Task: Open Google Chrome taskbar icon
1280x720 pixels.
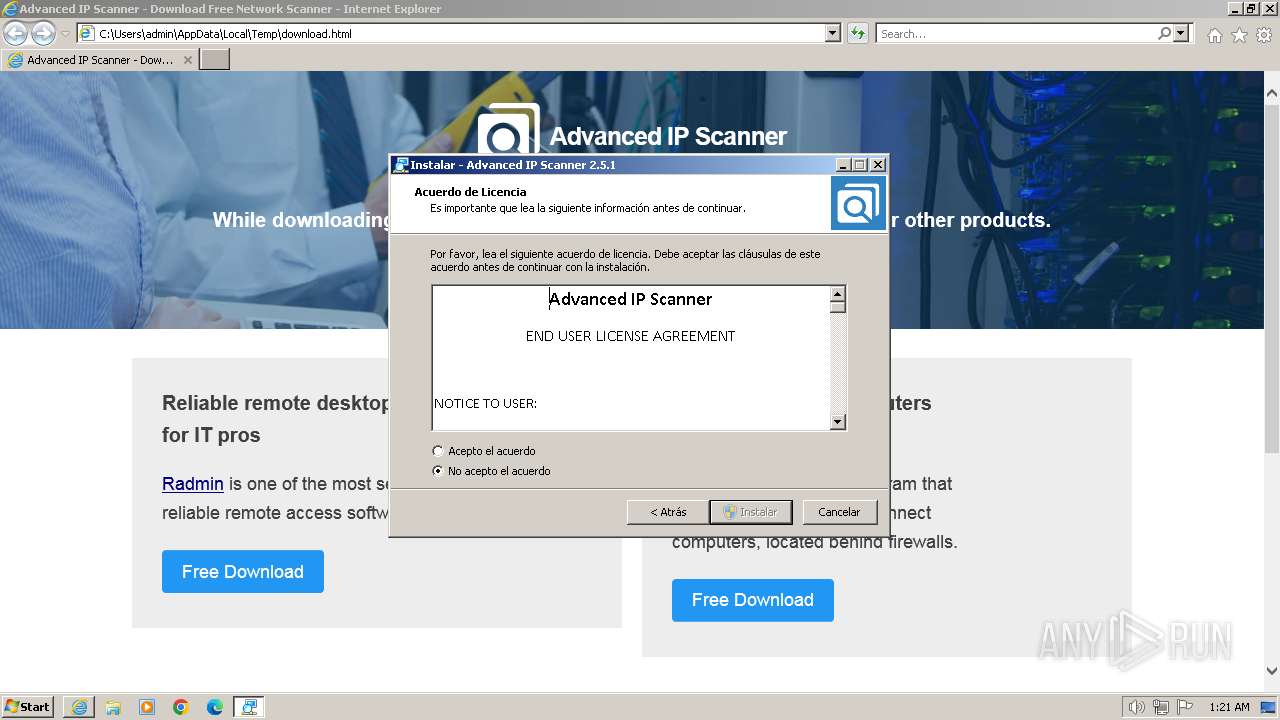Action: point(181,707)
